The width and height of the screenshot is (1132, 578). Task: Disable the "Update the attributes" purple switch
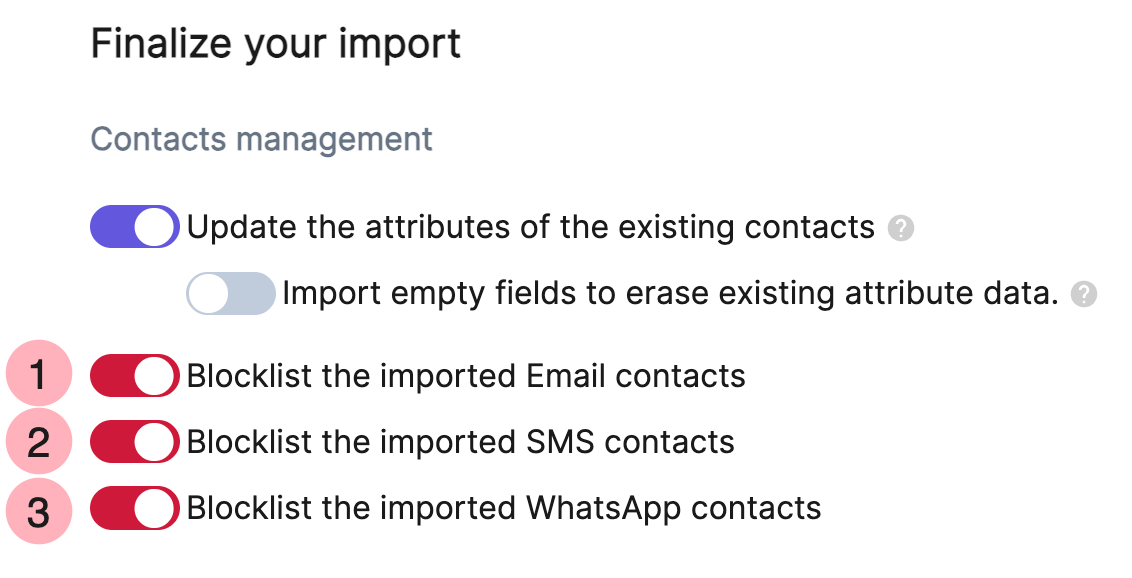134,227
